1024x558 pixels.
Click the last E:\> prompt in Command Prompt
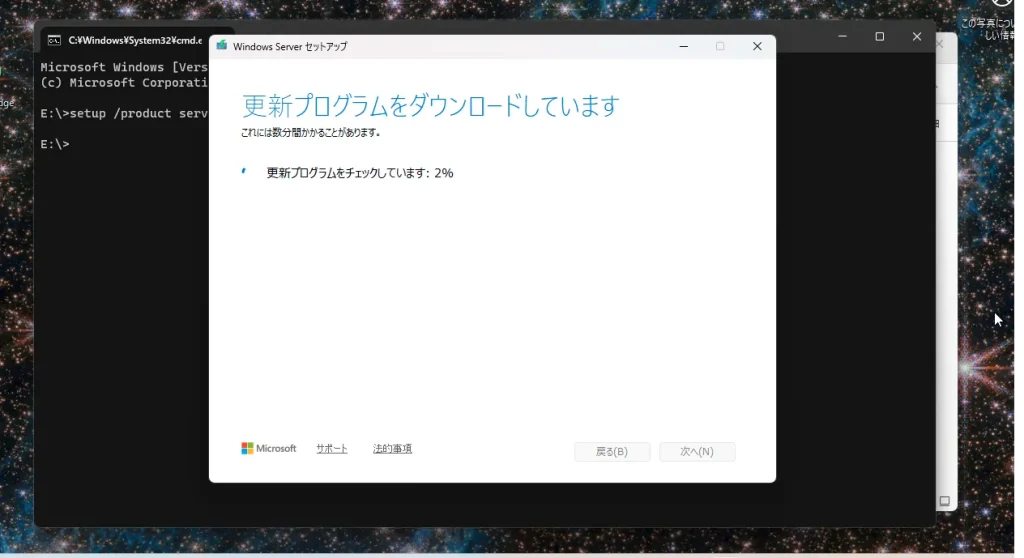pyautogui.click(x=55, y=144)
